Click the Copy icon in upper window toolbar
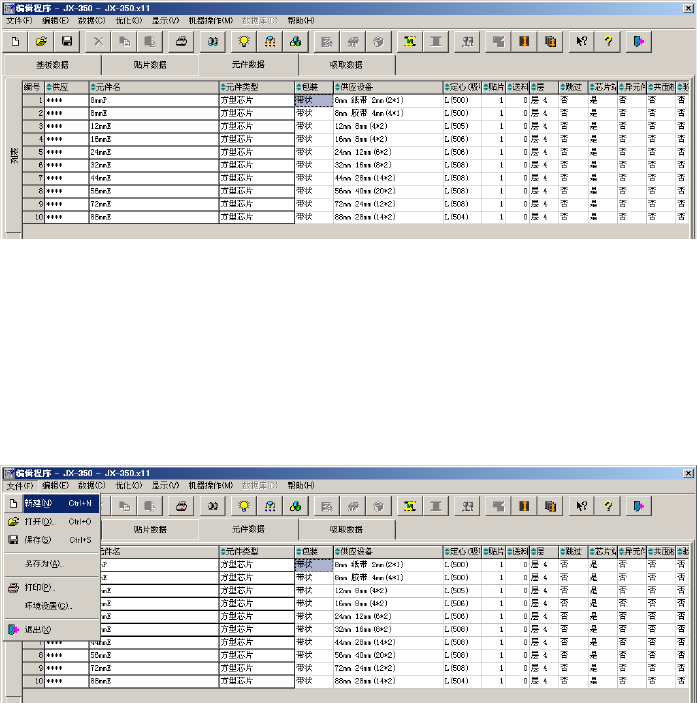The height and width of the screenshot is (703, 697). 124,42
